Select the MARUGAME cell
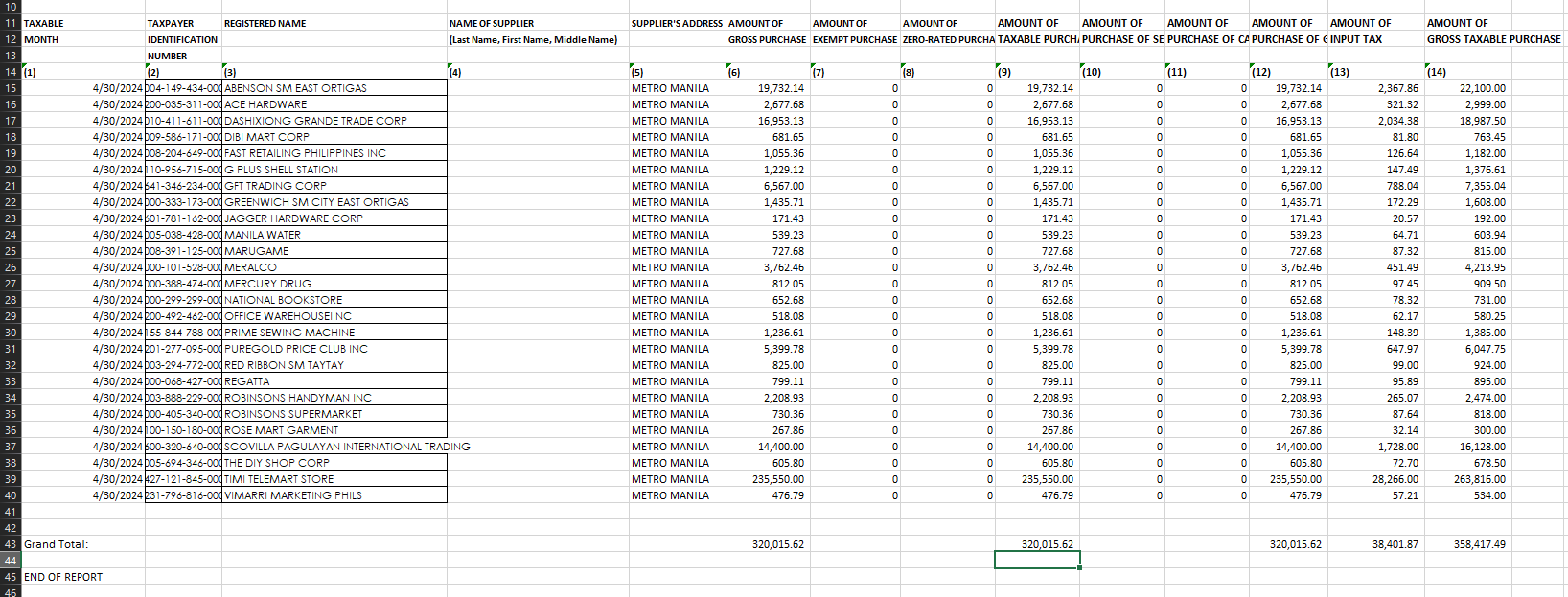 point(334,251)
